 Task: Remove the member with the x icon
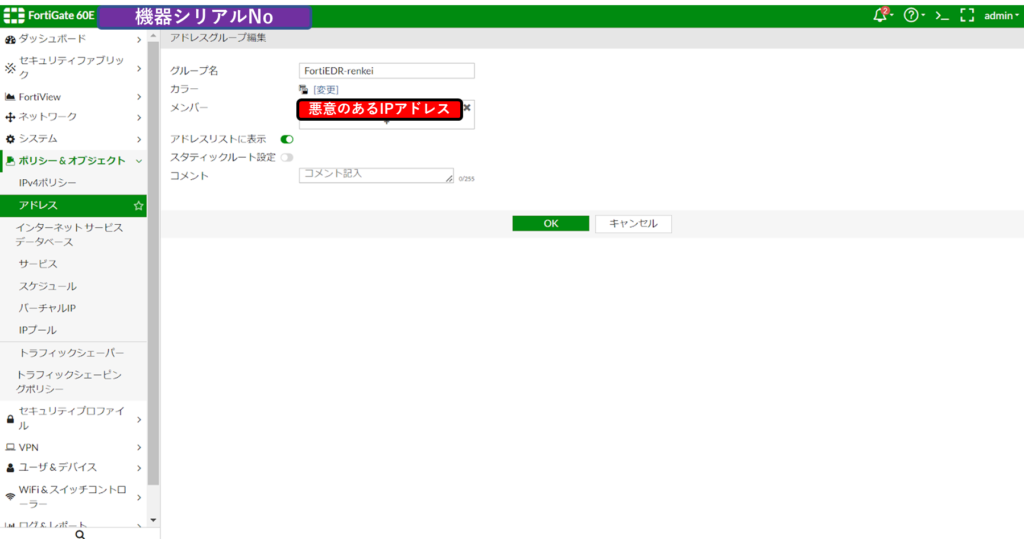coord(467,108)
